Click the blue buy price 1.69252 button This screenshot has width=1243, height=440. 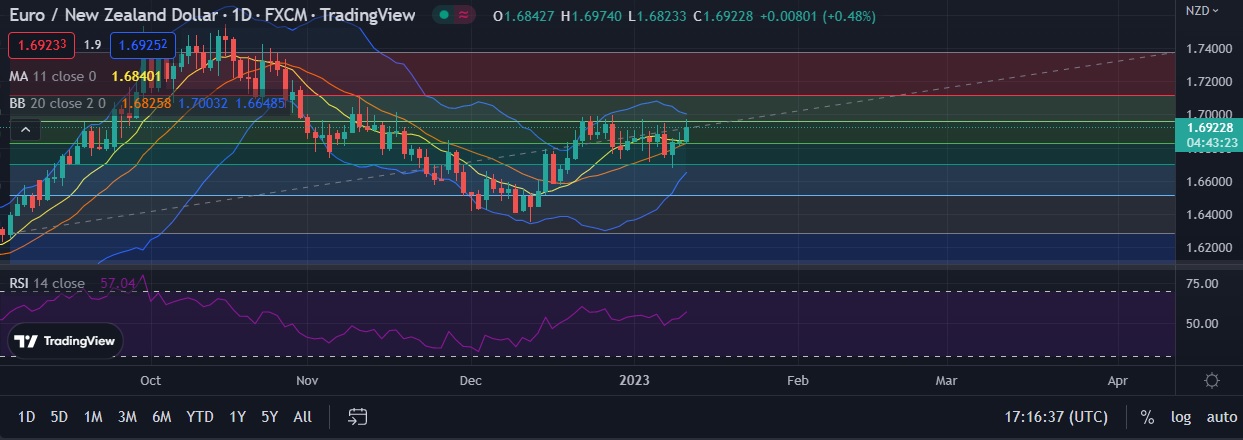click(x=143, y=44)
